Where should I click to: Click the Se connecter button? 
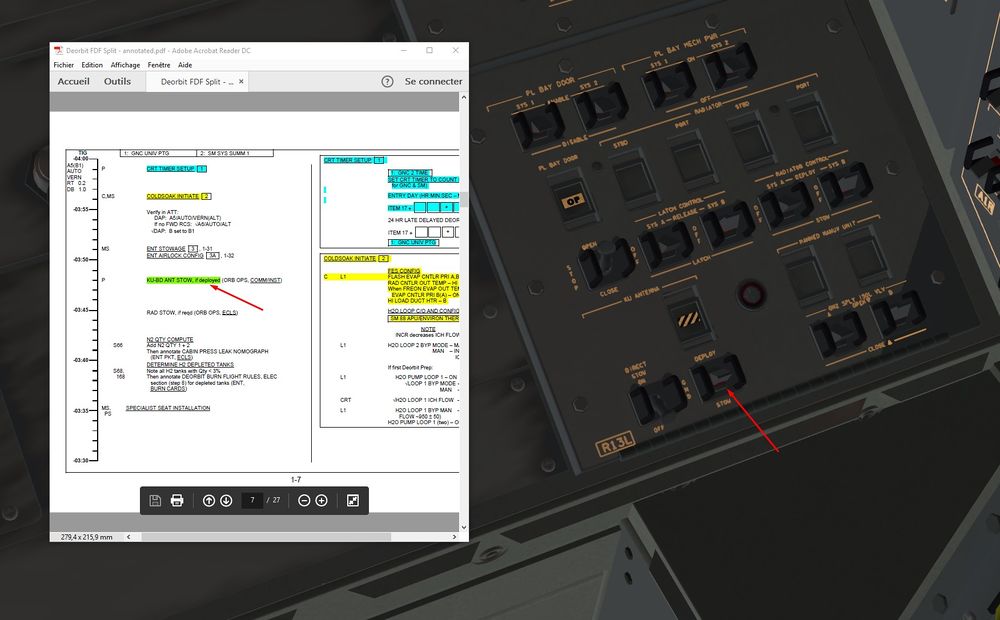pyautogui.click(x=434, y=82)
